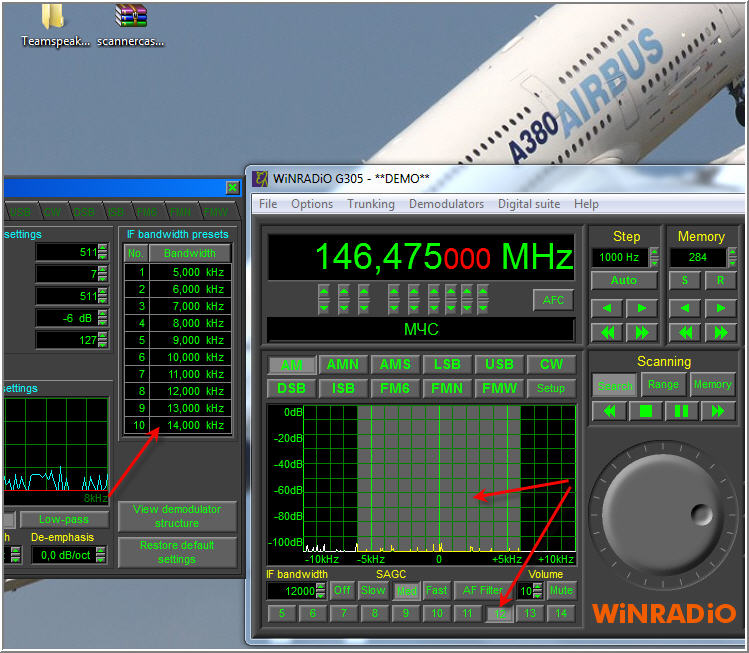Select FMN demodulation mode

(x=447, y=388)
